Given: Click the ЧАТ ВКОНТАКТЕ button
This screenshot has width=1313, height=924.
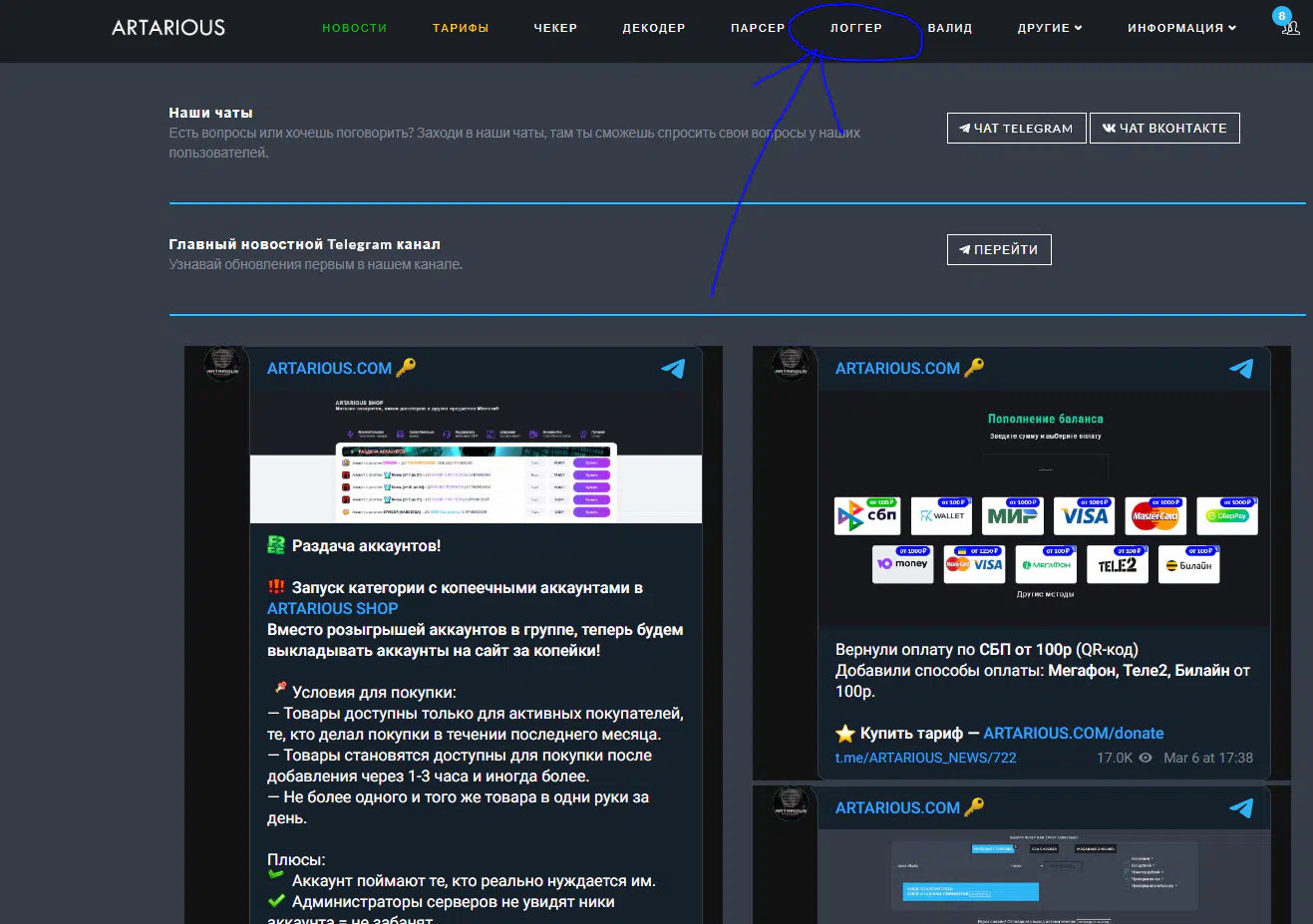Looking at the screenshot, I should coord(1164,128).
